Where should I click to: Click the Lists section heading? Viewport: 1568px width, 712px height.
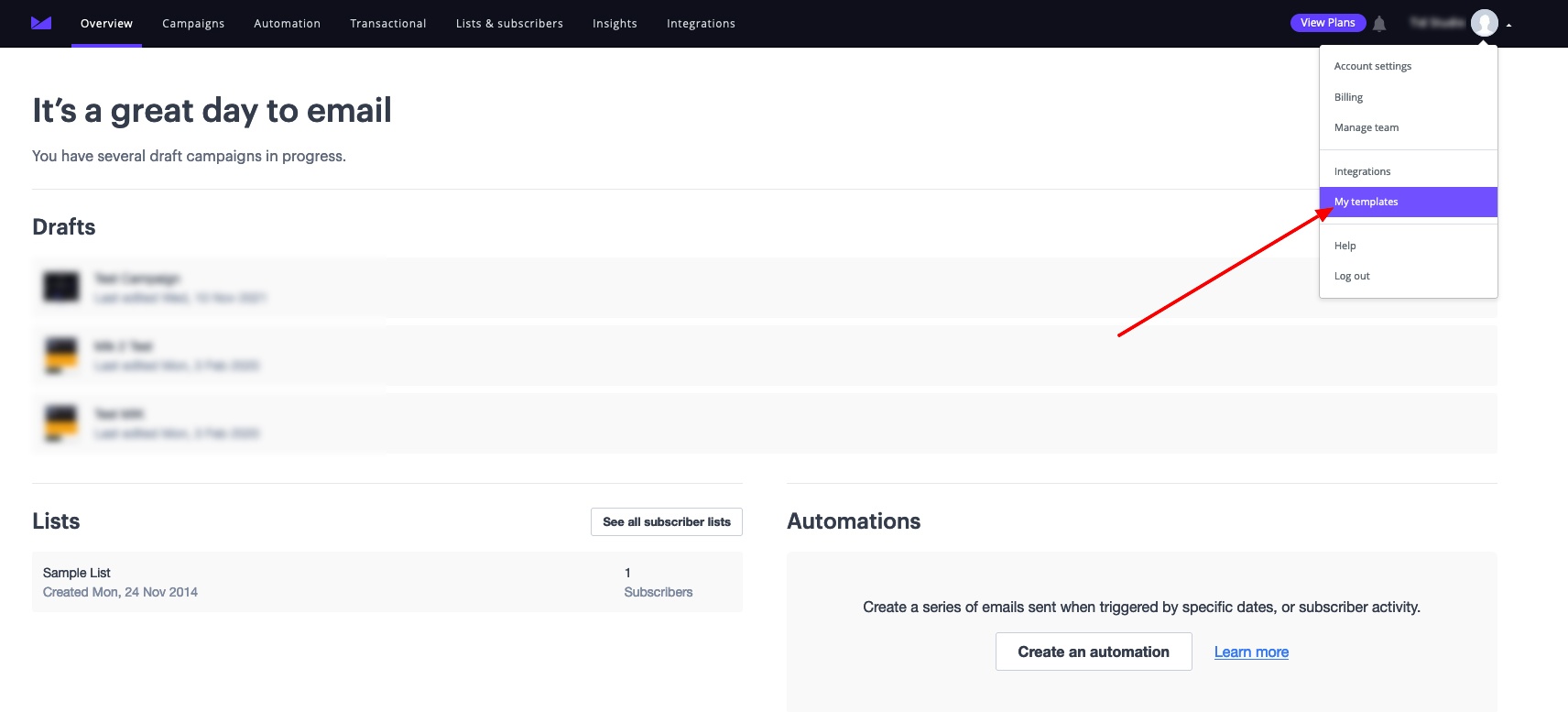click(56, 520)
